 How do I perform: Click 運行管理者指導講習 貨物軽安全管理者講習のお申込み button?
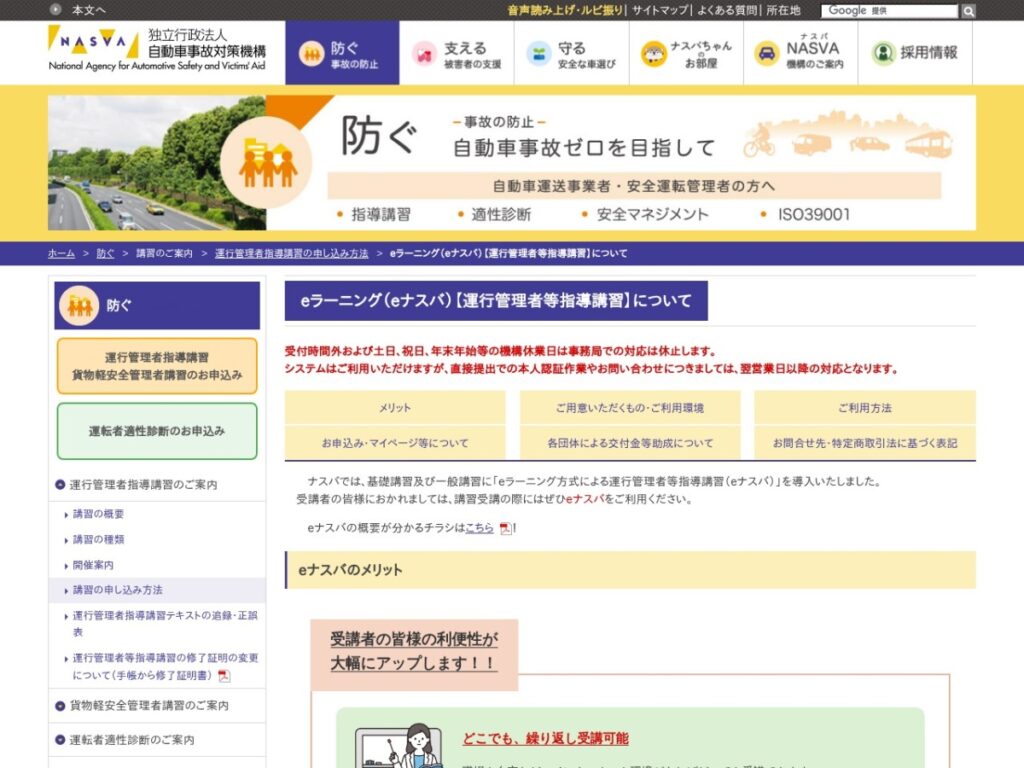click(x=157, y=366)
